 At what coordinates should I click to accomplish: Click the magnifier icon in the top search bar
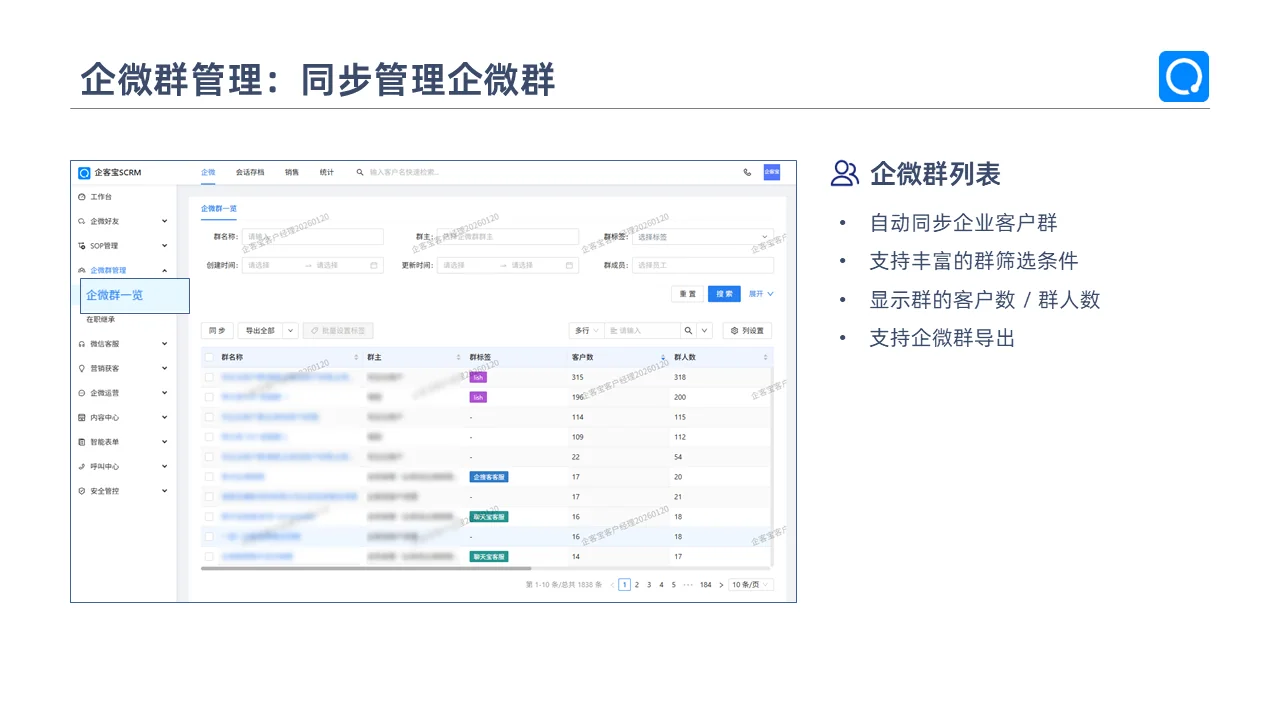coord(360,172)
